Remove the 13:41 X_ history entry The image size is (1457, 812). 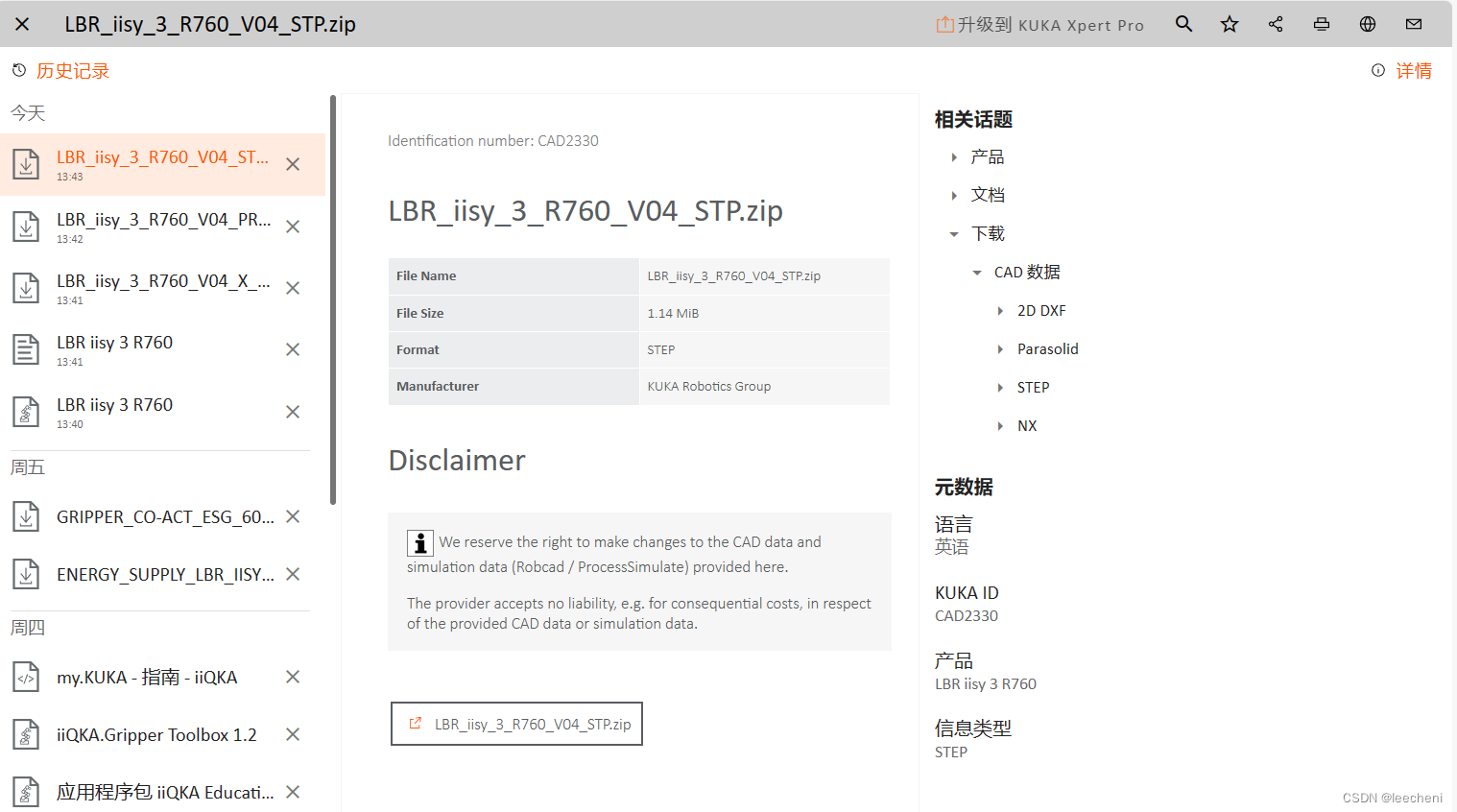[x=293, y=288]
